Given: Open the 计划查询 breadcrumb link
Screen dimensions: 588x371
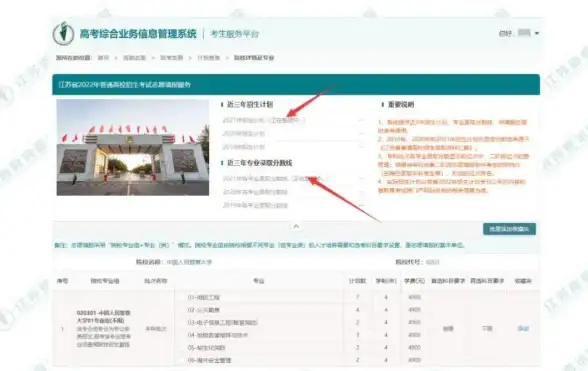Looking at the screenshot, I should (208, 58).
